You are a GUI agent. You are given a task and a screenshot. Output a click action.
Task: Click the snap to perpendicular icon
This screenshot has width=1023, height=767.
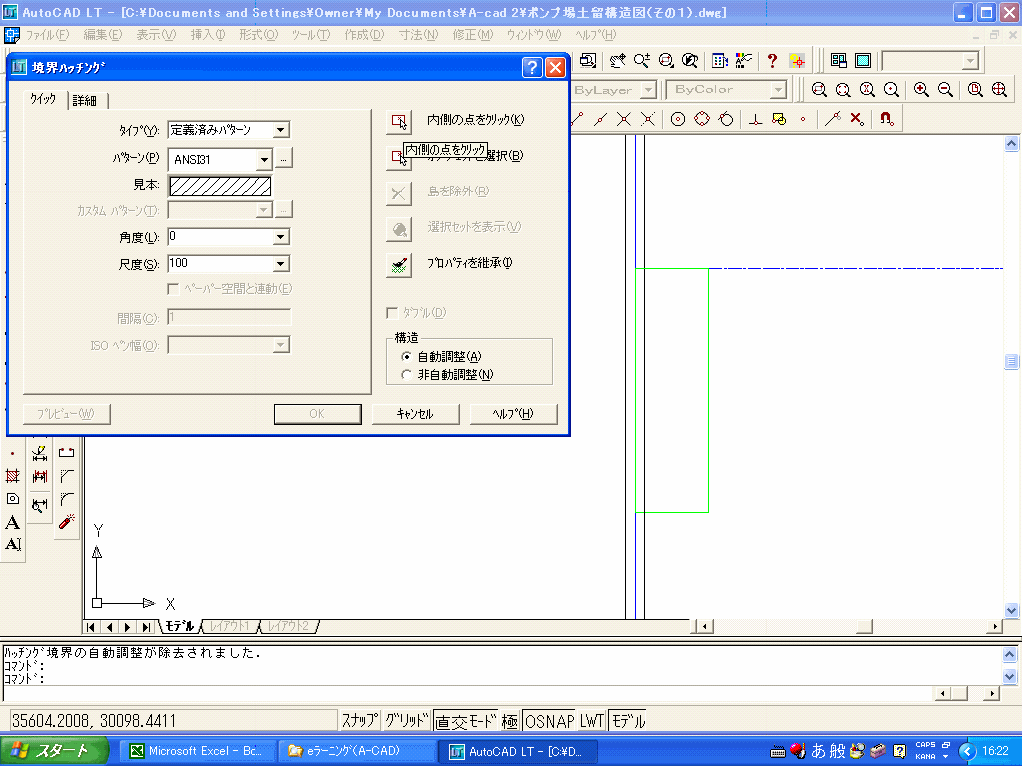point(755,119)
